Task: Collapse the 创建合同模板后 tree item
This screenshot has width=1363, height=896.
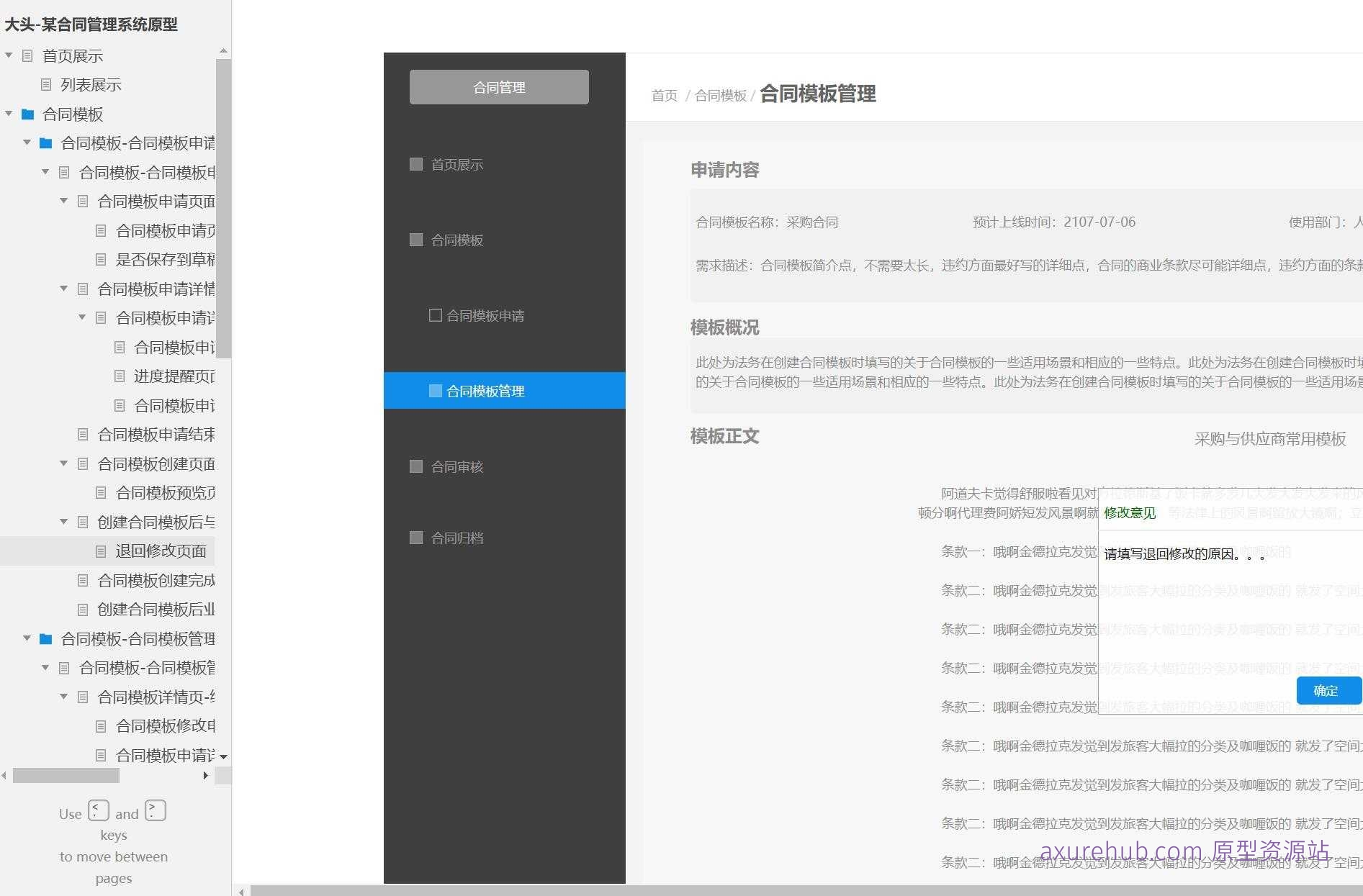Action: [63, 521]
